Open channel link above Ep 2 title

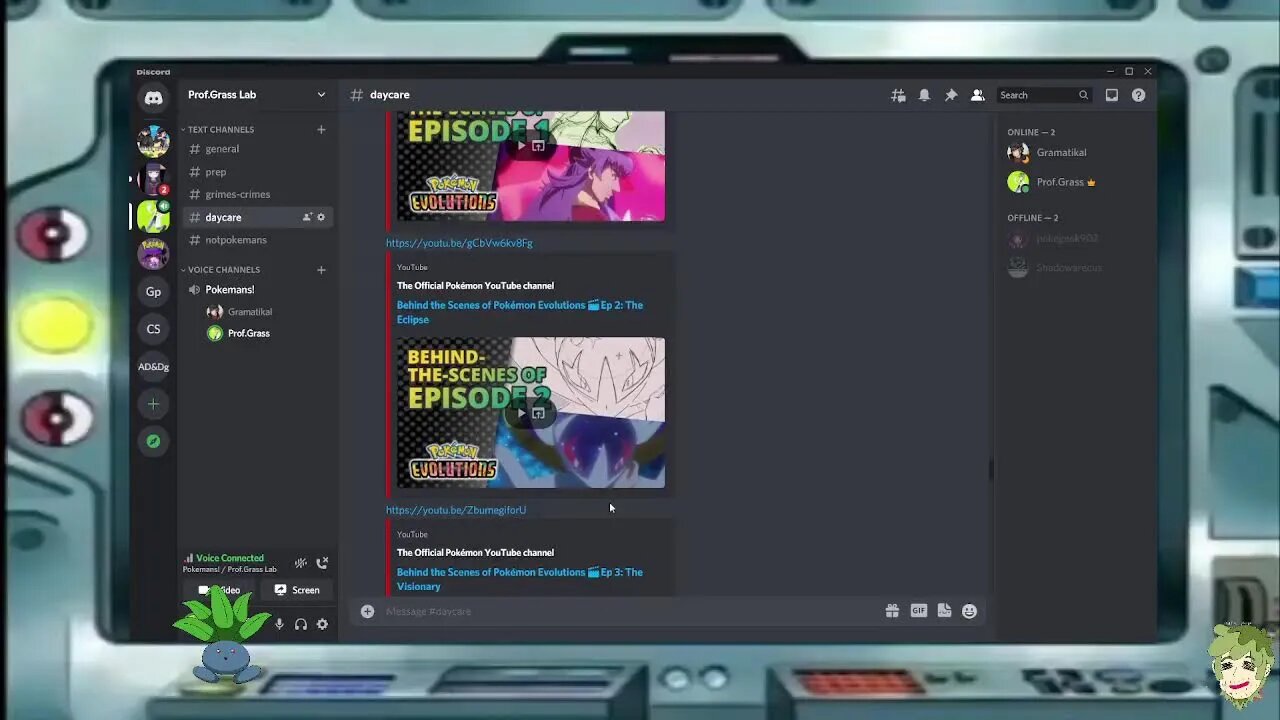(475, 286)
